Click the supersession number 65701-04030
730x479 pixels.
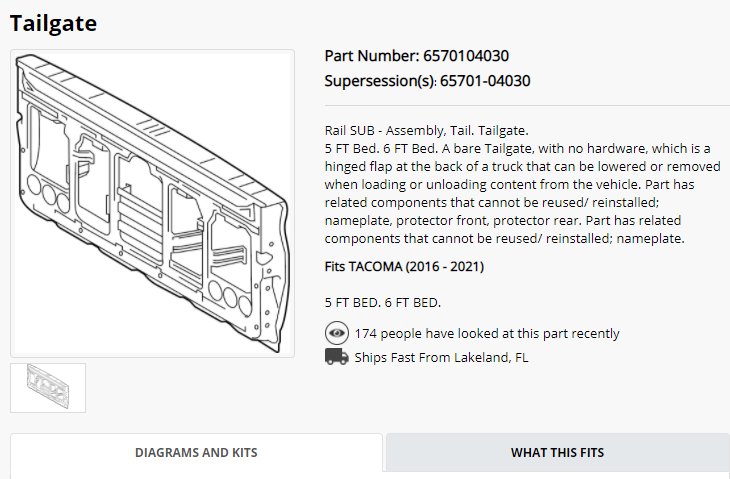[485, 81]
